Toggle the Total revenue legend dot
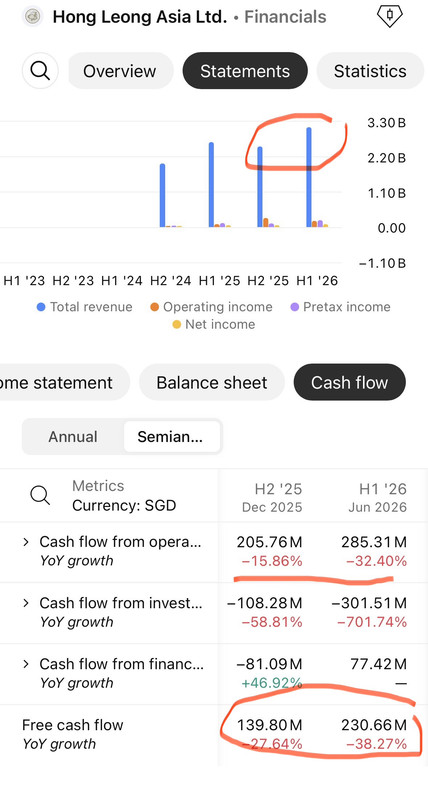428x799 pixels. point(41,307)
